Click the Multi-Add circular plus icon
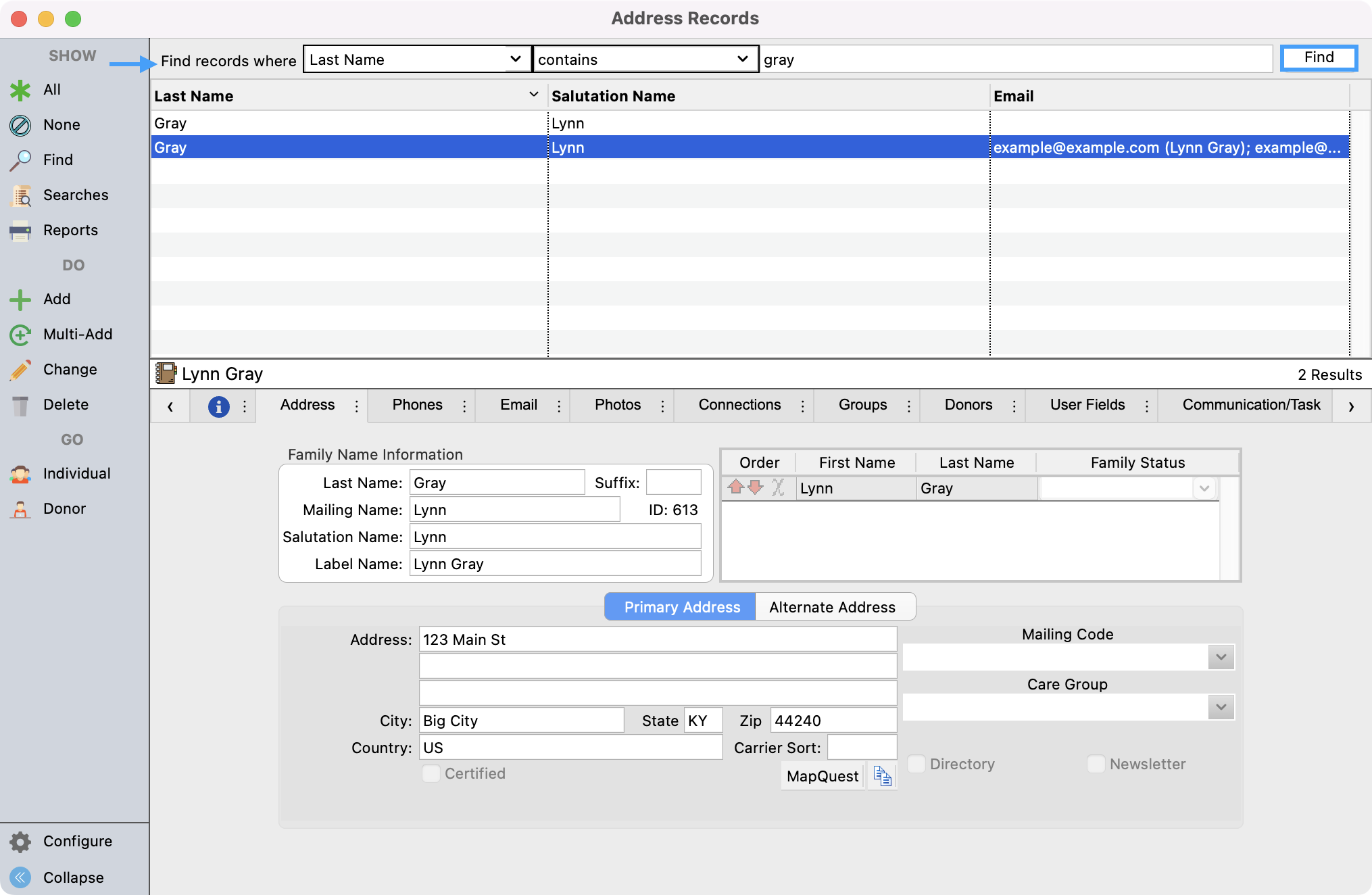The image size is (1372, 895). [x=20, y=335]
